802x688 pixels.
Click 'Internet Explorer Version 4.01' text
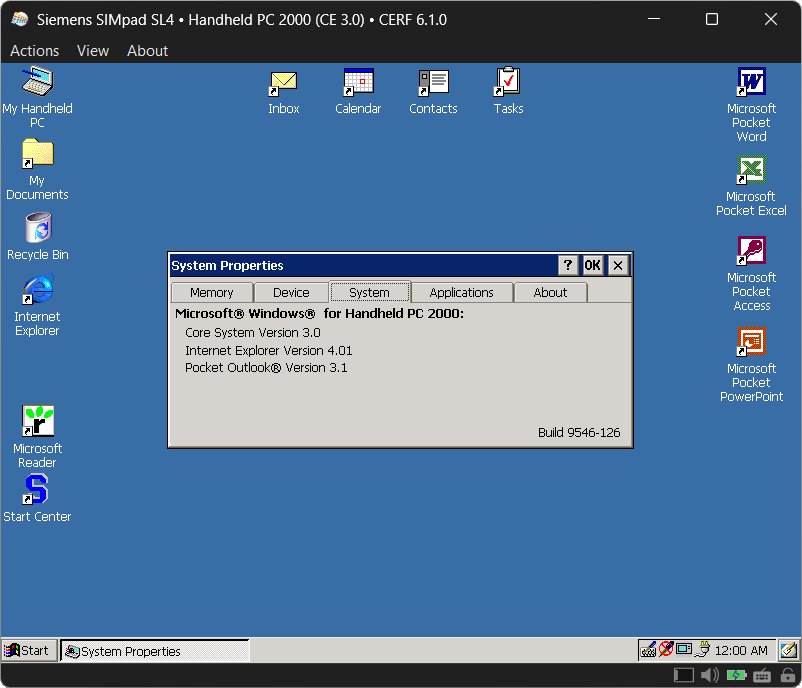[x=269, y=350]
